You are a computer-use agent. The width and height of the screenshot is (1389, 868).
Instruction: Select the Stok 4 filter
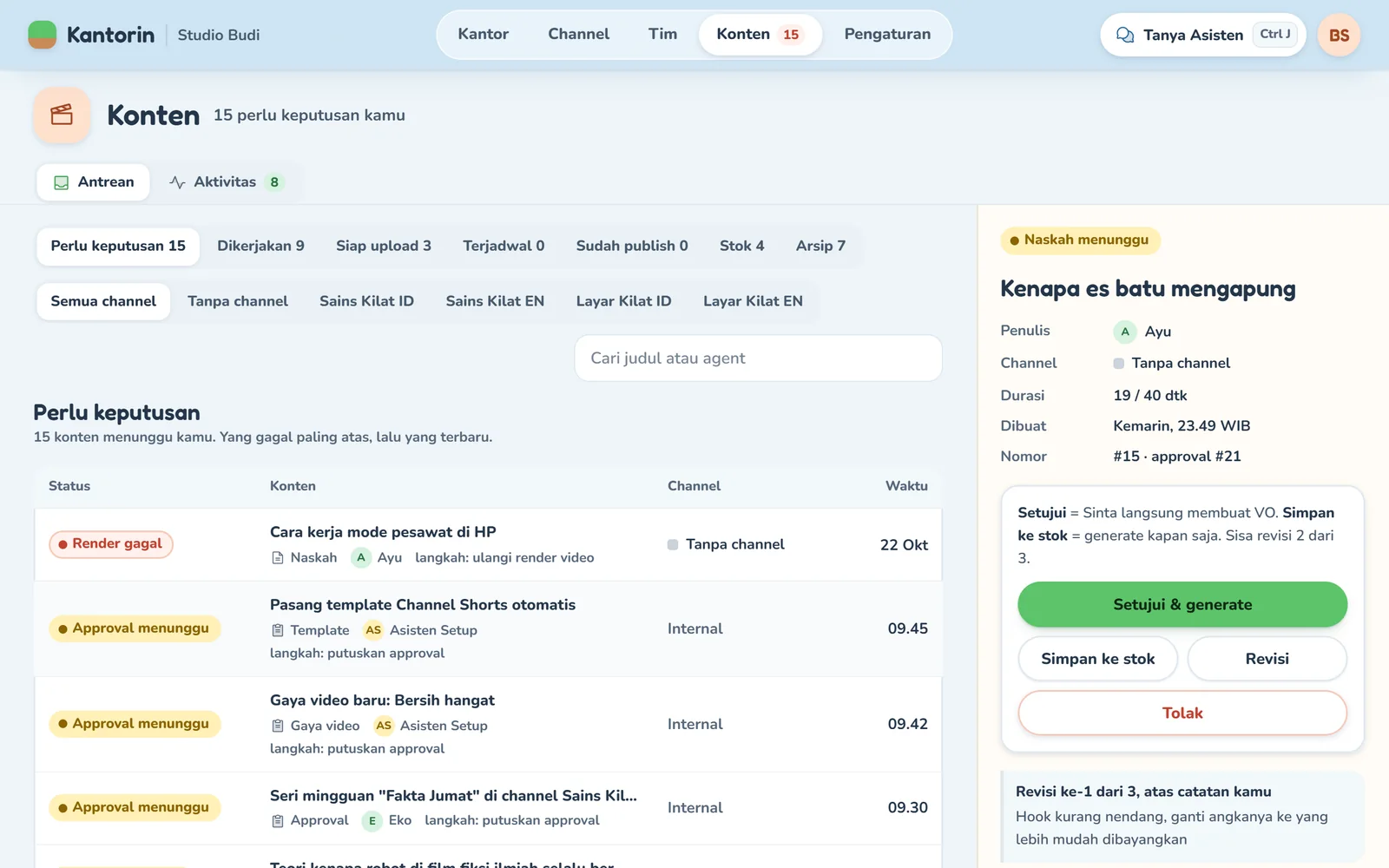pyautogui.click(x=742, y=247)
